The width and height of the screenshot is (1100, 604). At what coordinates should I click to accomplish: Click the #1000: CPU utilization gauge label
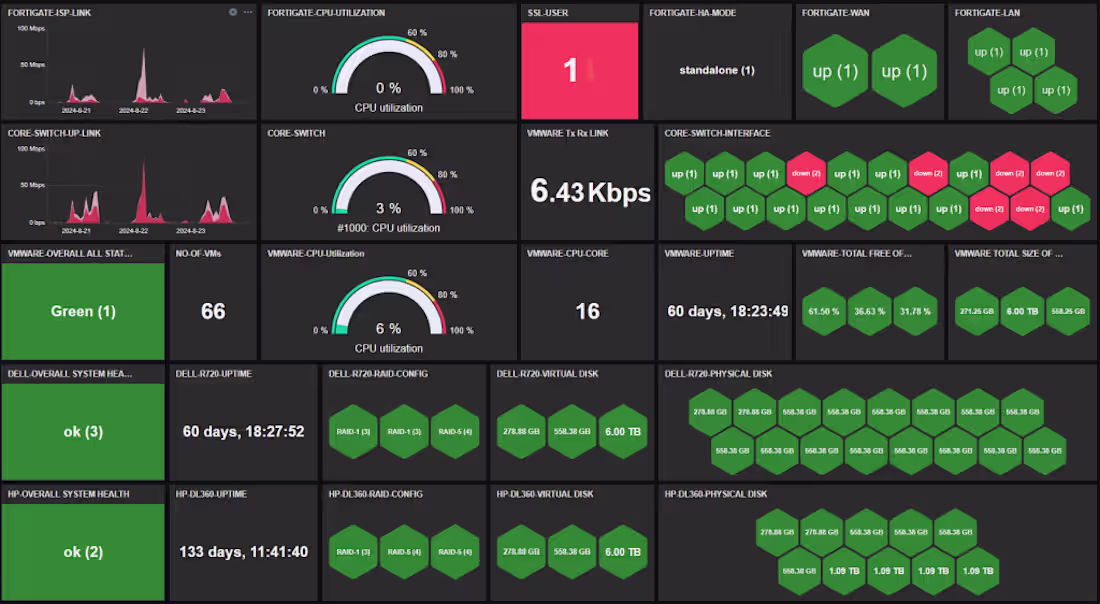(x=389, y=228)
